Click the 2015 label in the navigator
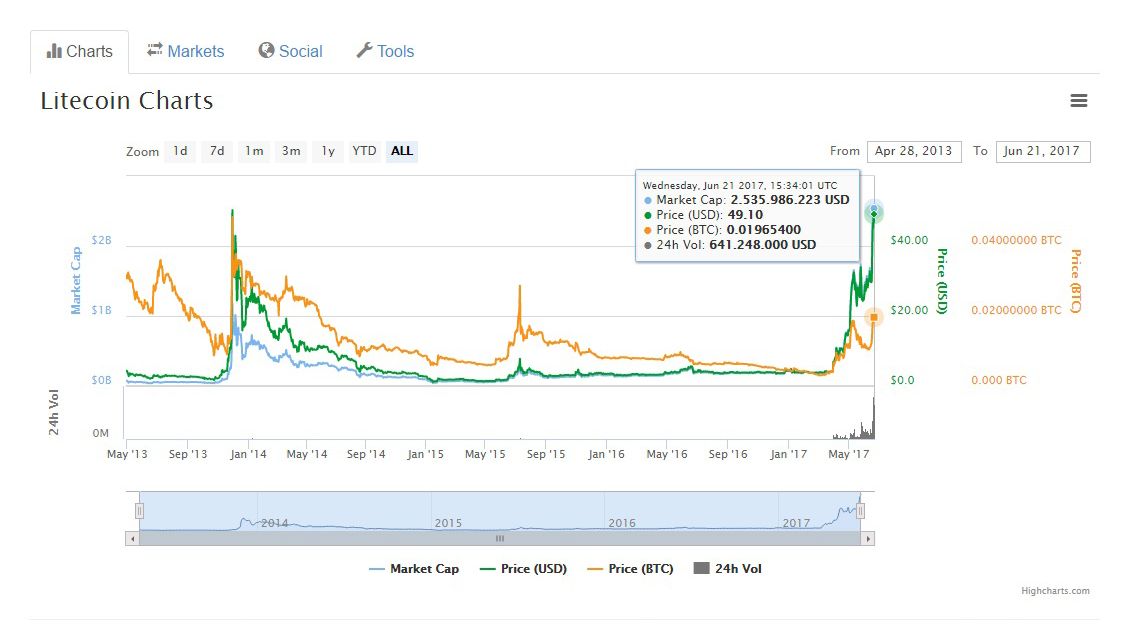Screen dimensions: 1144x624 point(448,523)
